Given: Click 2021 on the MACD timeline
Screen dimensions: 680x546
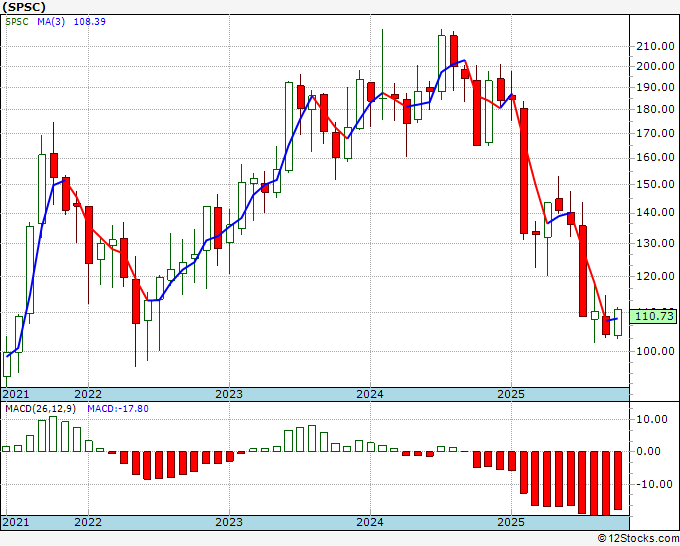Looking at the screenshot, I should tap(16, 522).
